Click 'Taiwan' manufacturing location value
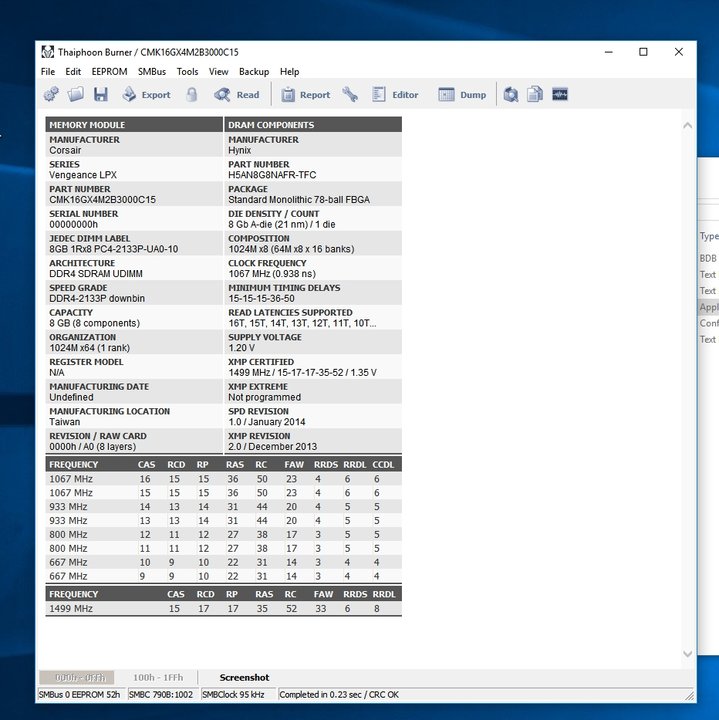The height and width of the screenshot is (720, 719). point(65,422)
